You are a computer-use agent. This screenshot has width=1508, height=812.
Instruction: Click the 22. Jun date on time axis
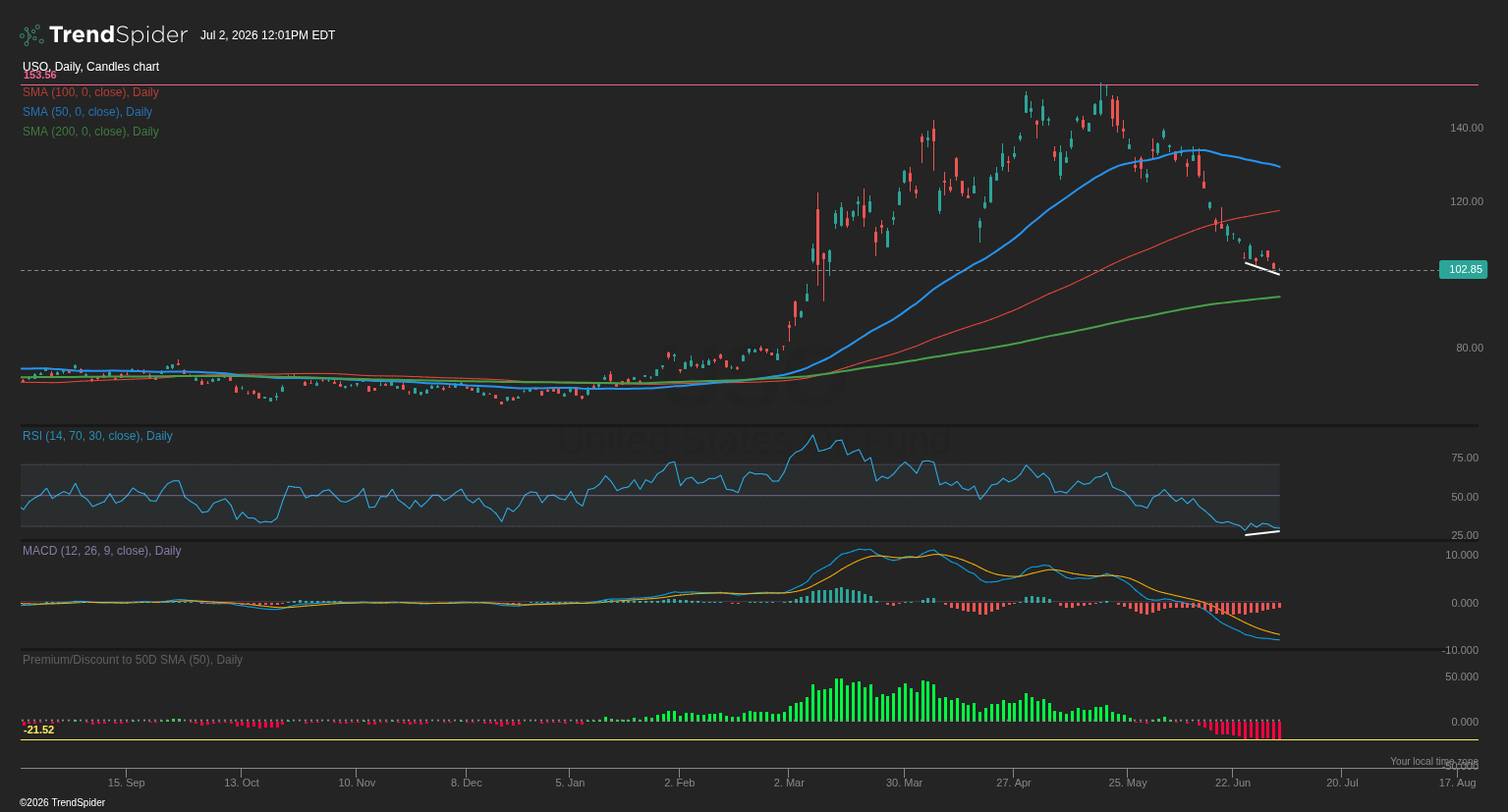tap(1233, 783)
